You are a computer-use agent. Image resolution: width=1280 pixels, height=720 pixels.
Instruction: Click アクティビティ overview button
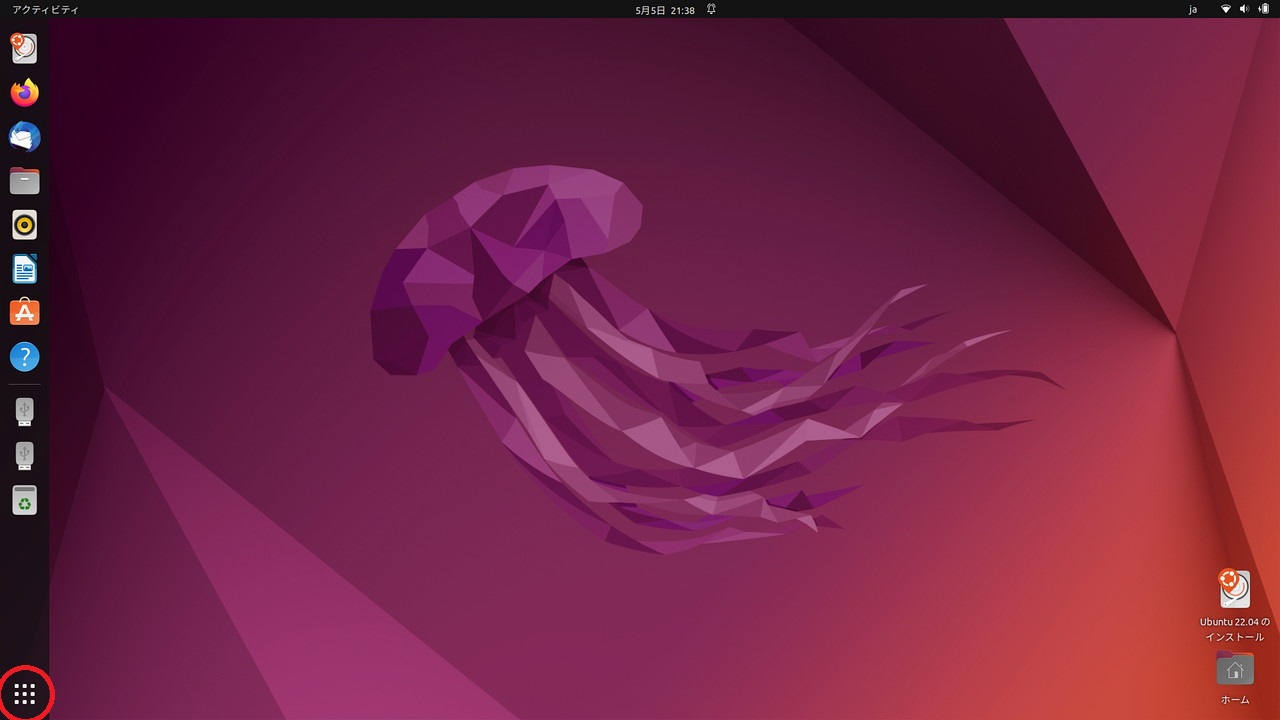45,9
